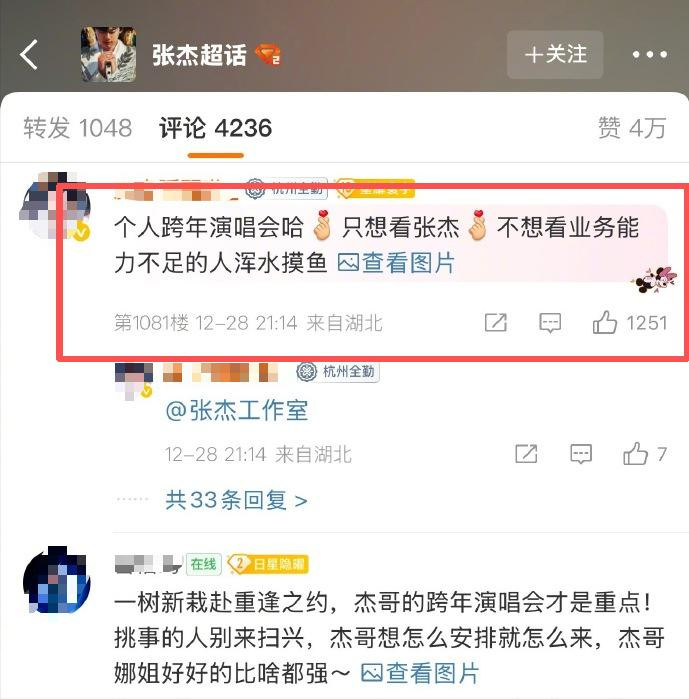Viewport: 689px width, 699px height.
Task: Open 查看图片 in the first comment
Action: point(396,263)
